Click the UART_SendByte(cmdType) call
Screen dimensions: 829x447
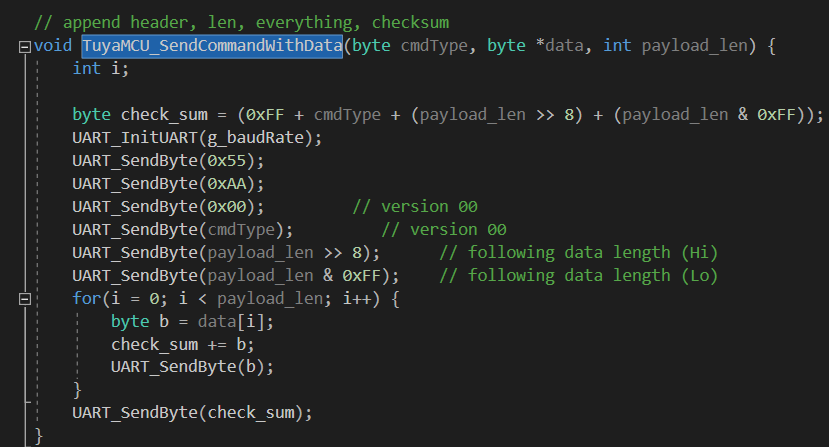182,230
